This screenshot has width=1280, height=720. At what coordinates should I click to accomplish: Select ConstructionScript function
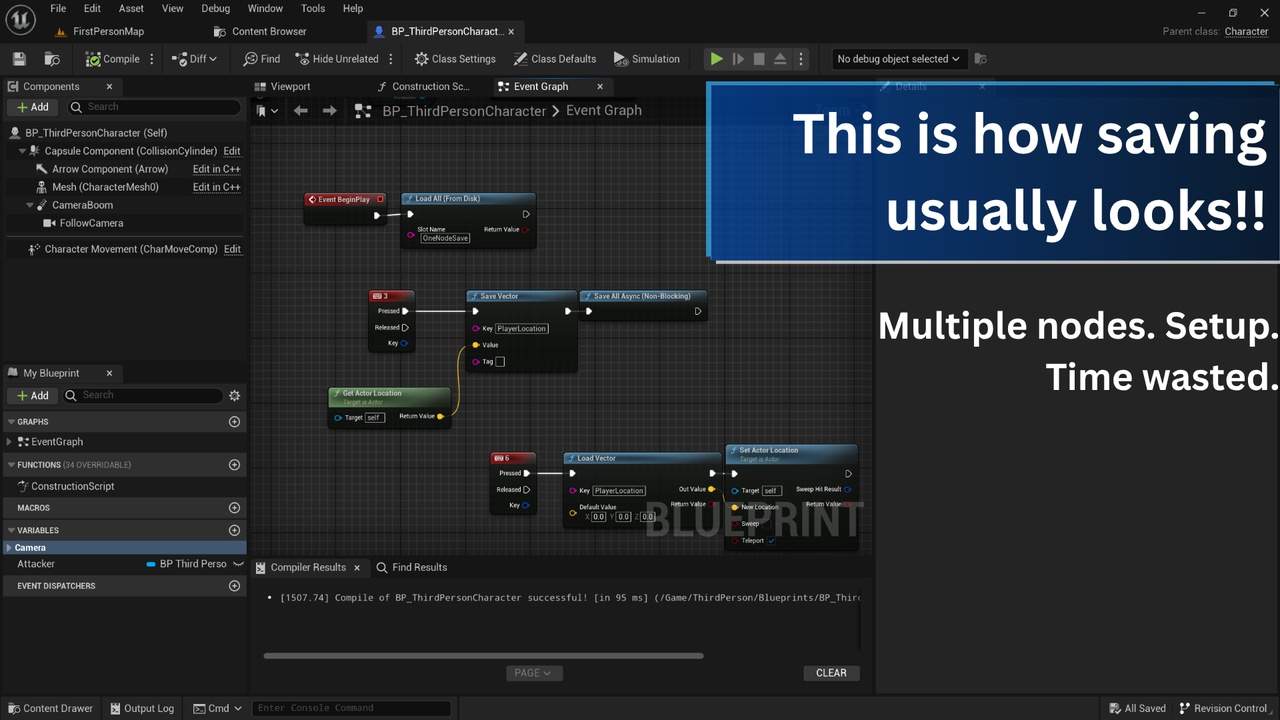pos(73,486)
